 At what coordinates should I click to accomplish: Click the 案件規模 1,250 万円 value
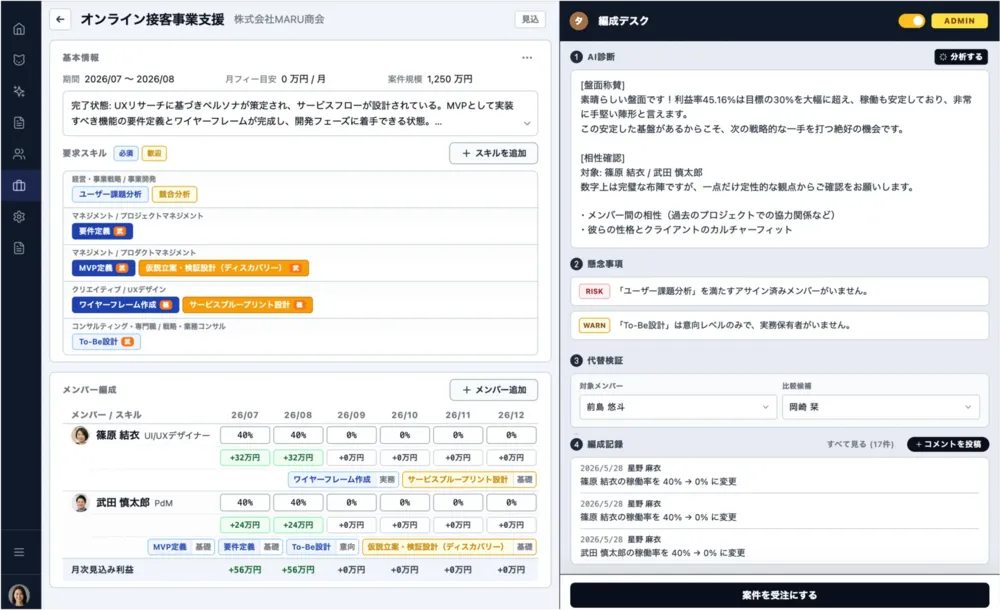click(450, 79)
